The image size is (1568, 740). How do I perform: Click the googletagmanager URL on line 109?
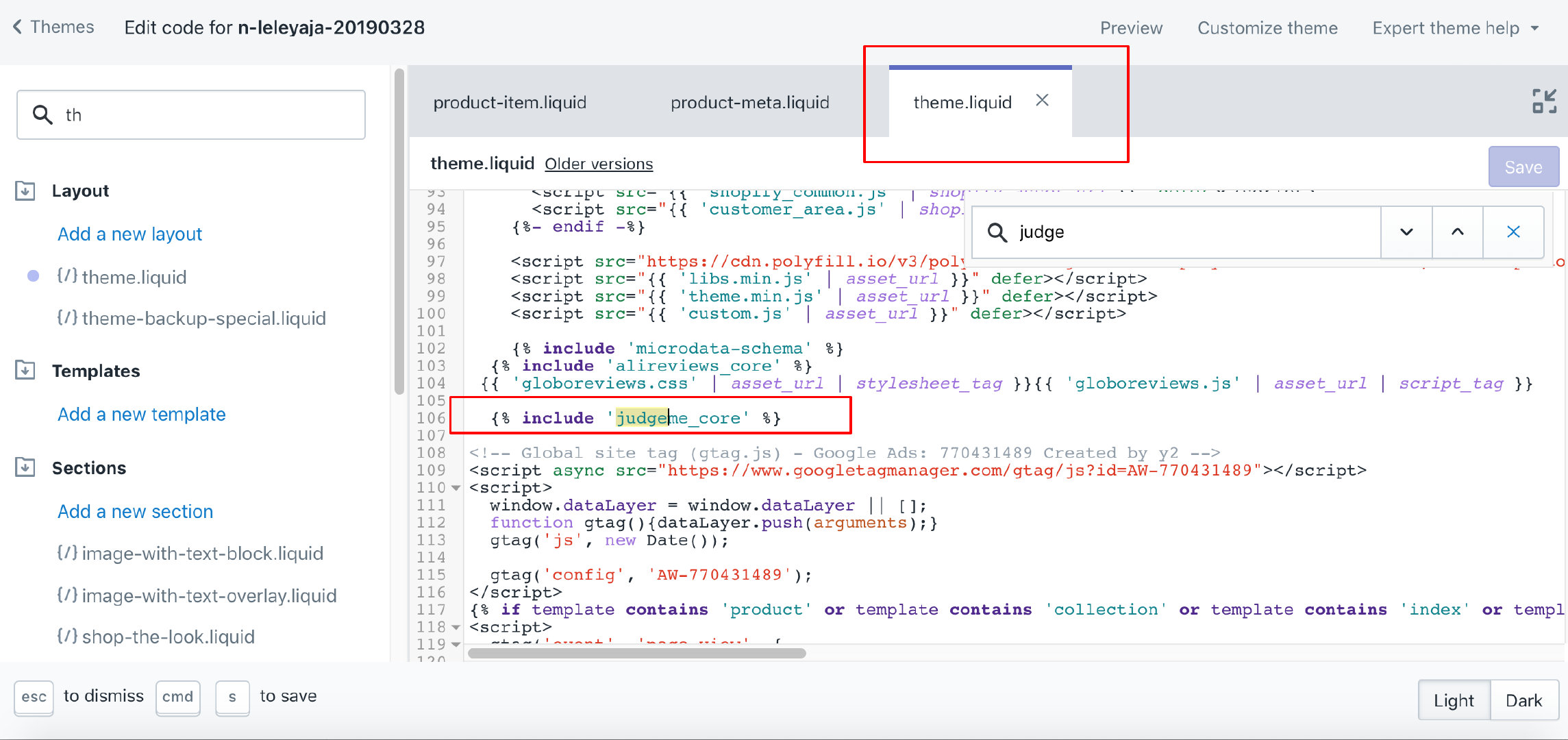coord(960,470)
